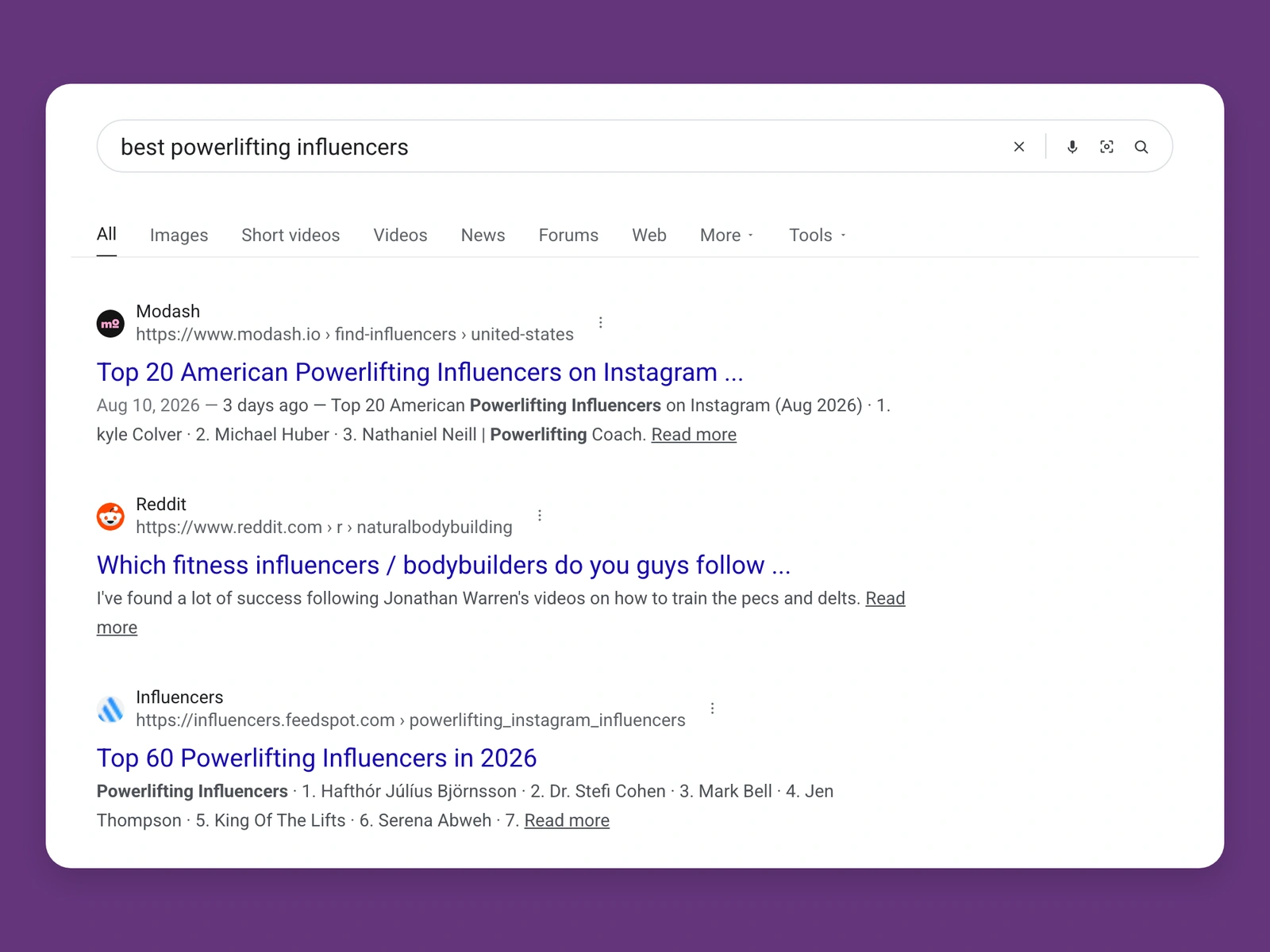Switch to the Videos tab
The width and height of the screenshot is (1270, 952).
[400, 236]
